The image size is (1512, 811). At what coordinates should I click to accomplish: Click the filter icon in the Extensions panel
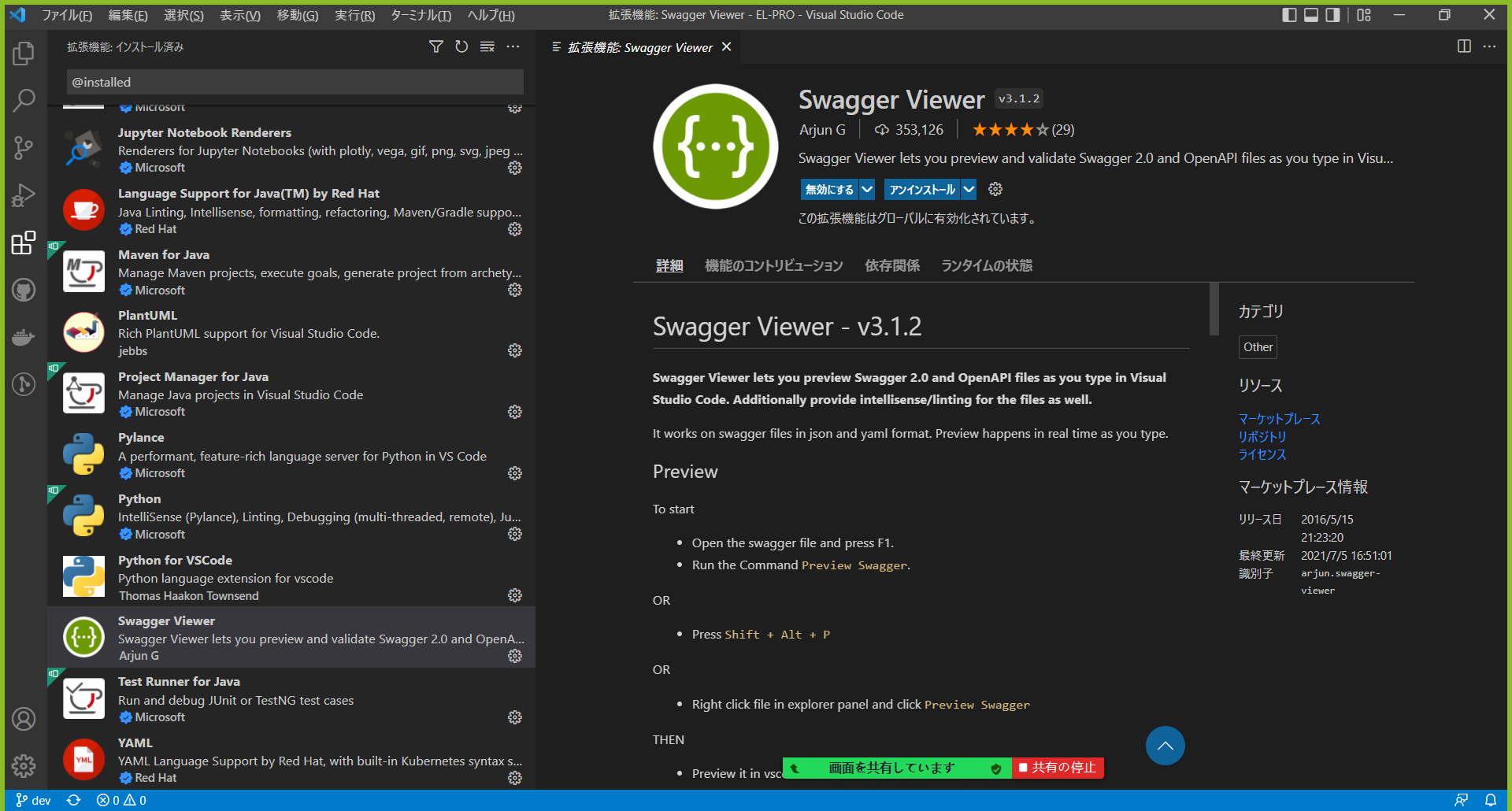pyautogui.click(x=436, y=46)
